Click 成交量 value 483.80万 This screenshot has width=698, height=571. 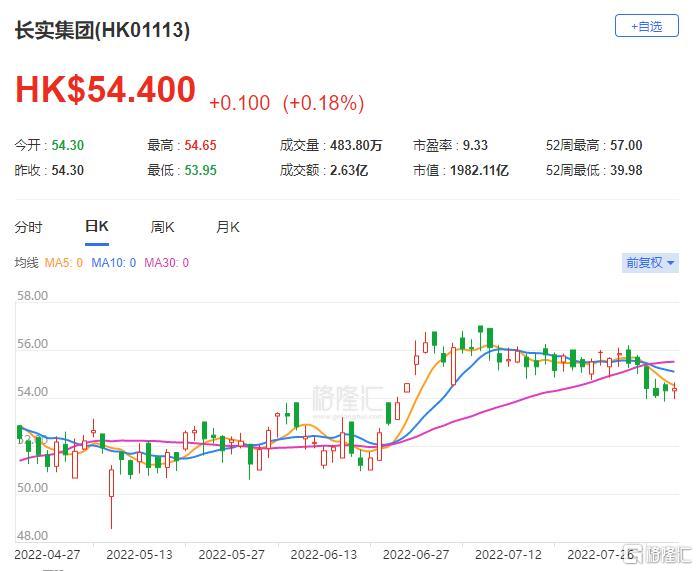pos(356,145)
